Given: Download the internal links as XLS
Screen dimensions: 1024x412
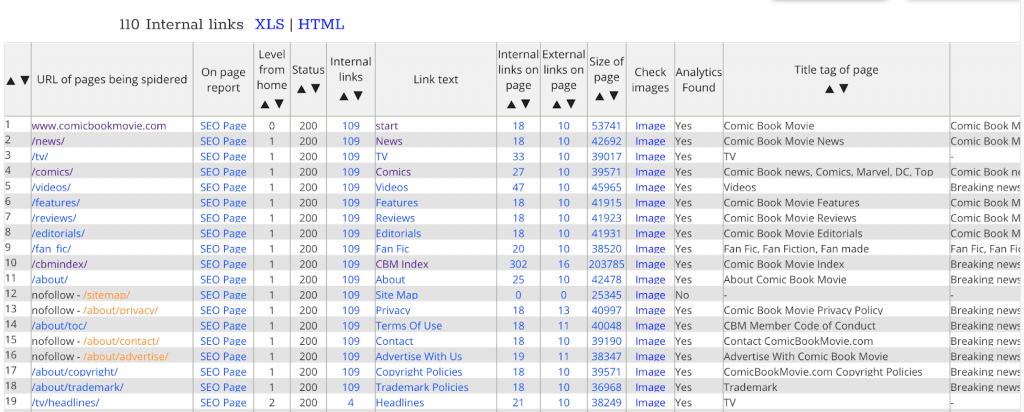Looking at the screenshot, I should coord(269,25).
